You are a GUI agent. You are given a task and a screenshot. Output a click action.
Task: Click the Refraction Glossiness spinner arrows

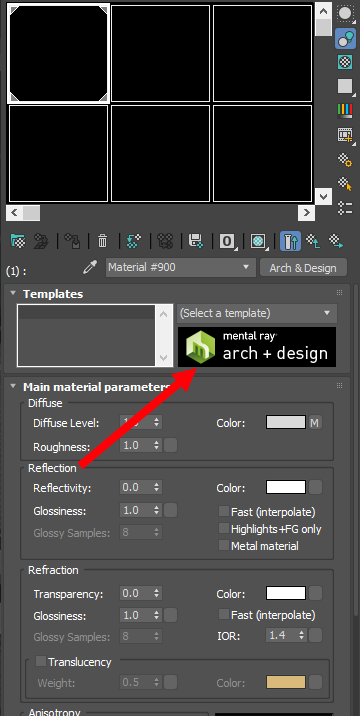click(157, 615)
